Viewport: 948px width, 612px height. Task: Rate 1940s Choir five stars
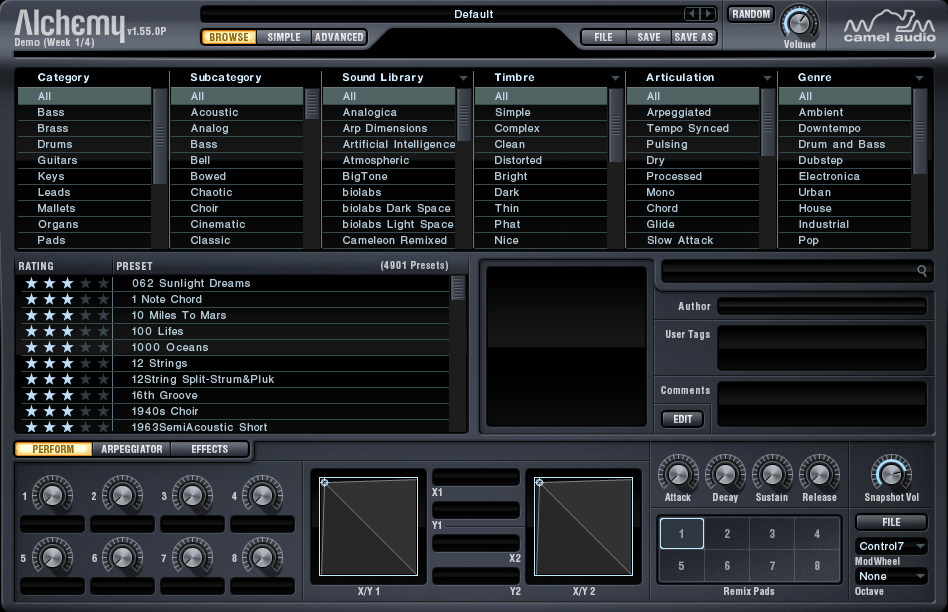103,411
